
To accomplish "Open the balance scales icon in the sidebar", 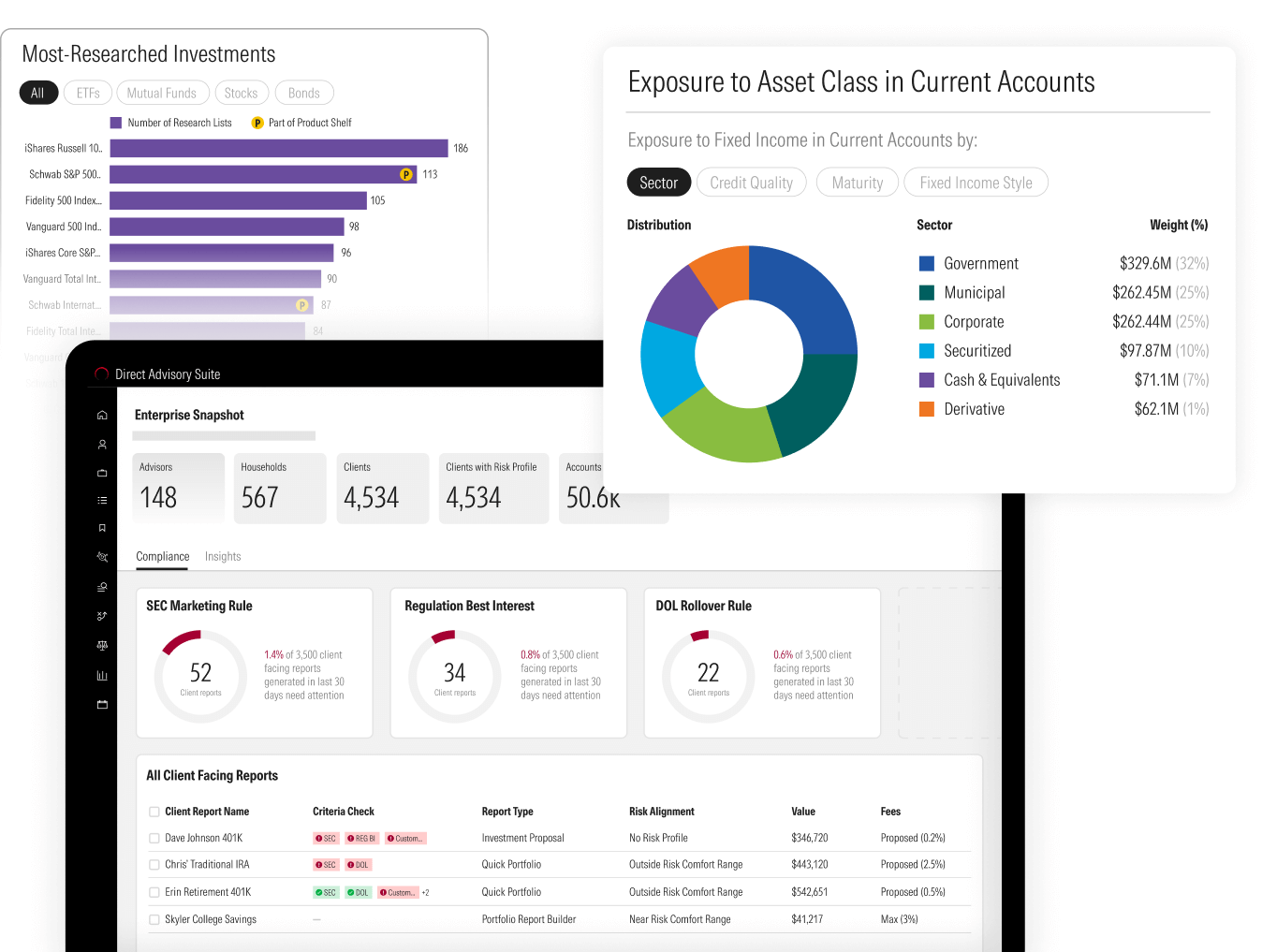I will (102, 645).
